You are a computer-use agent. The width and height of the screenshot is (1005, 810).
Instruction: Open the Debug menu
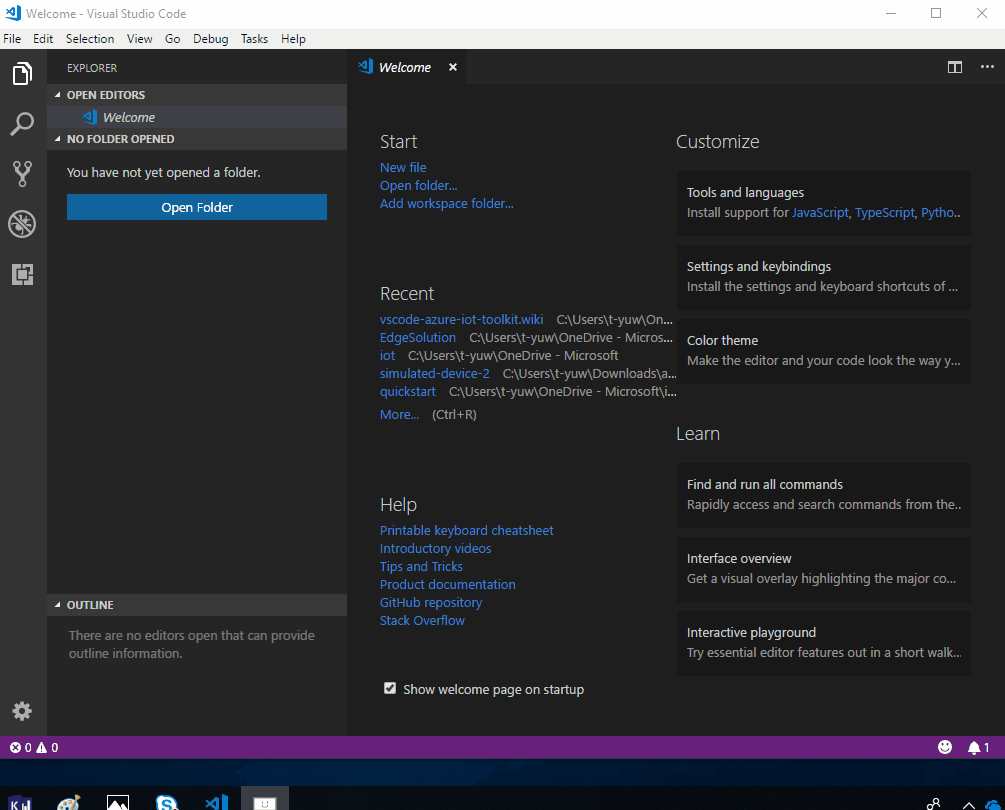pyautogui.click(x=210, y=38)
